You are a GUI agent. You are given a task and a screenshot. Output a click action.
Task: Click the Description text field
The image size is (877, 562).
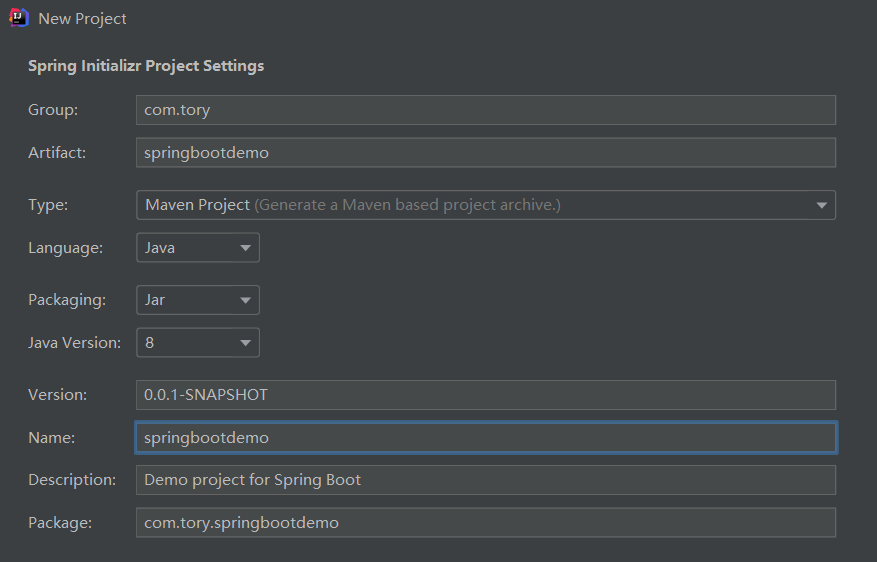click(x=485, y=480)
